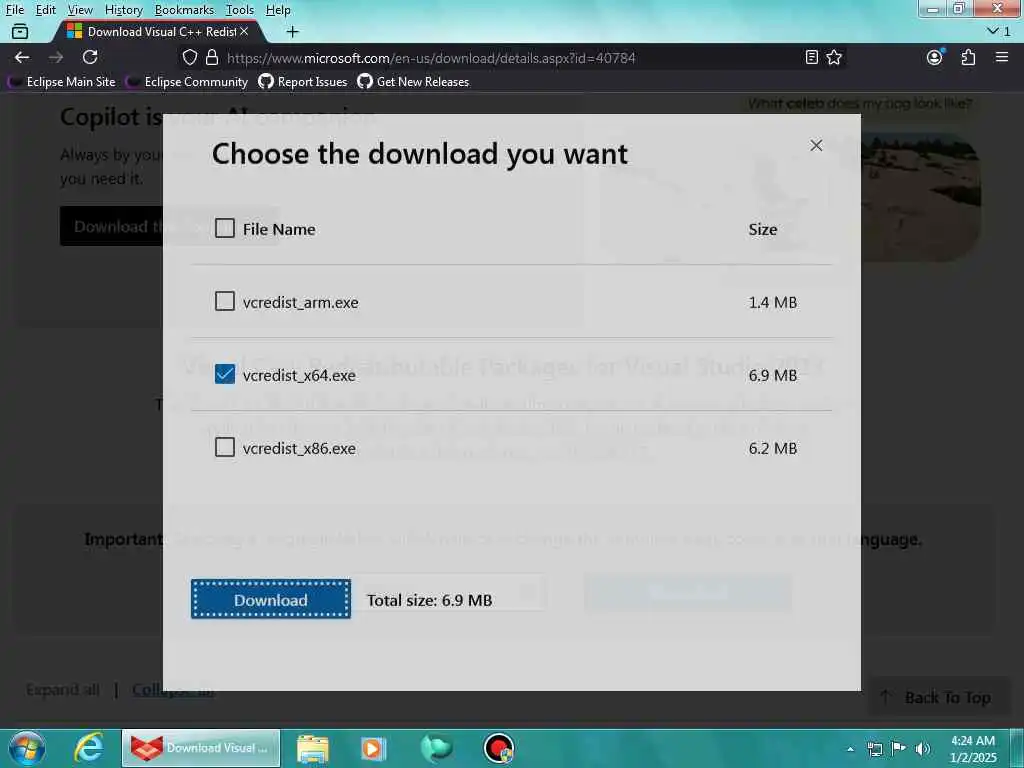Click the Action Center flag tray icon

point(899,748)
